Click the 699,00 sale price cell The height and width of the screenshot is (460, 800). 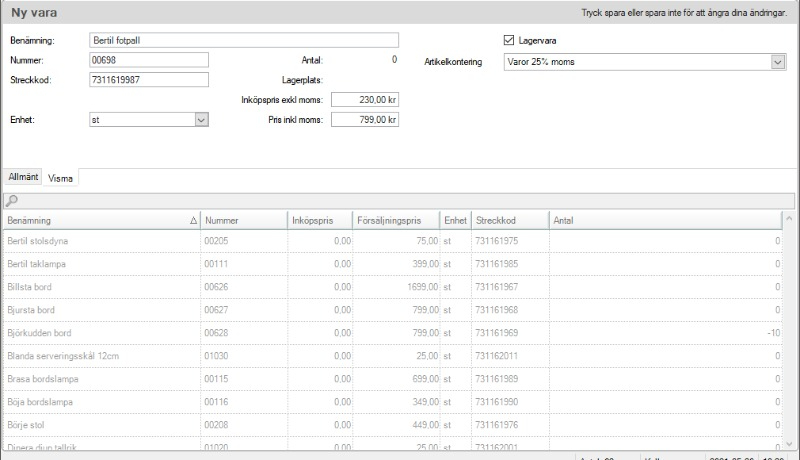pos(426,378)
